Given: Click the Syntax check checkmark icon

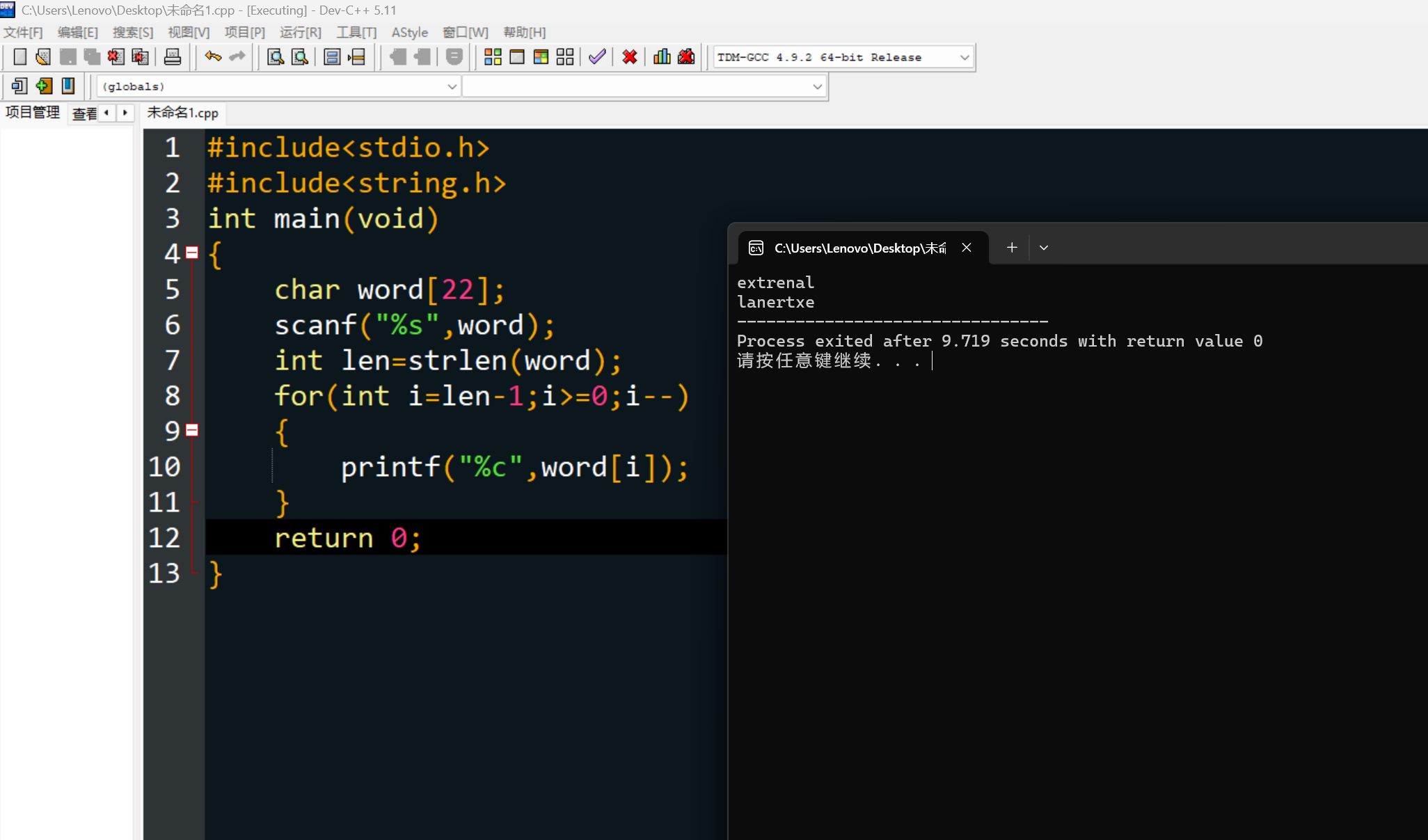Looking at the screenshot, I should point(597,57).
